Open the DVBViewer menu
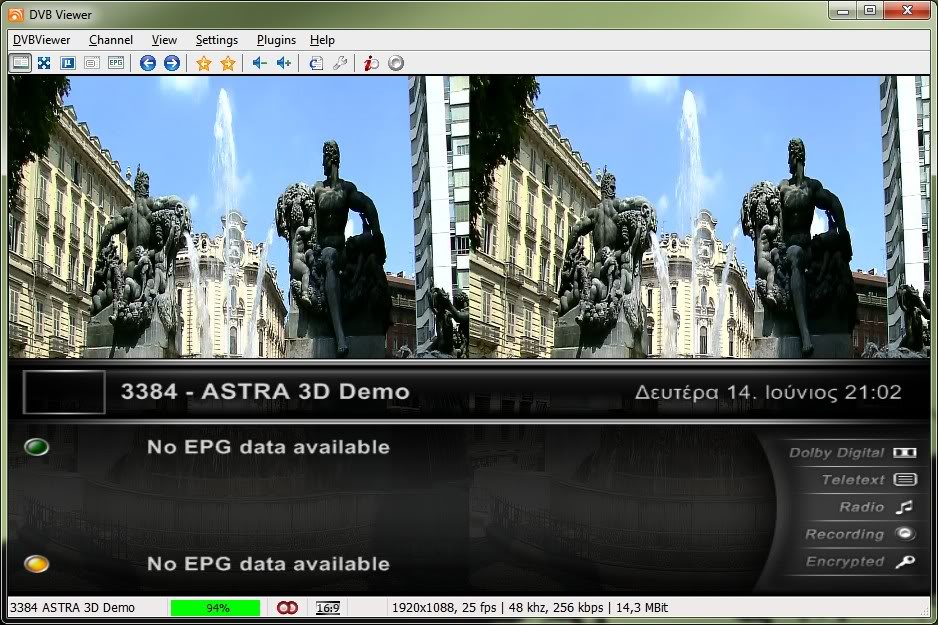938x625 pixels. click(x=42, y=40)
